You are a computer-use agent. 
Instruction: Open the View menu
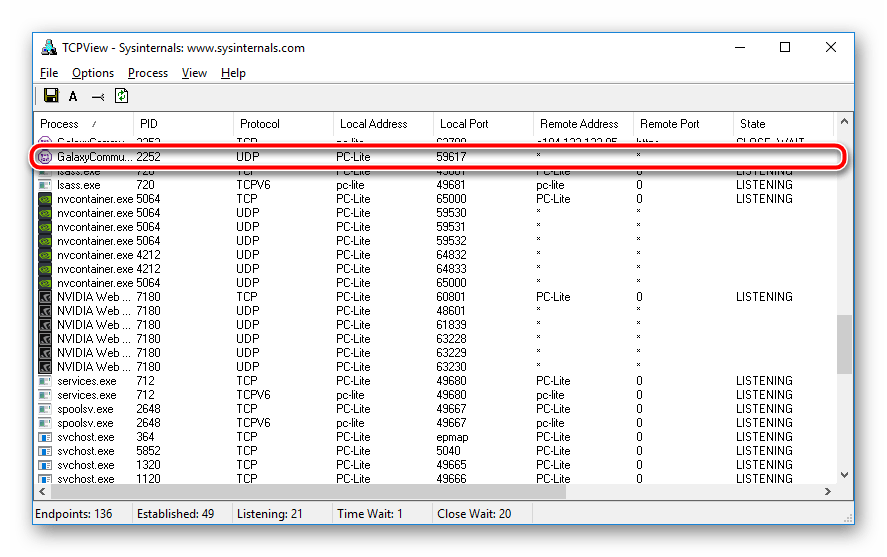point(194,73)
